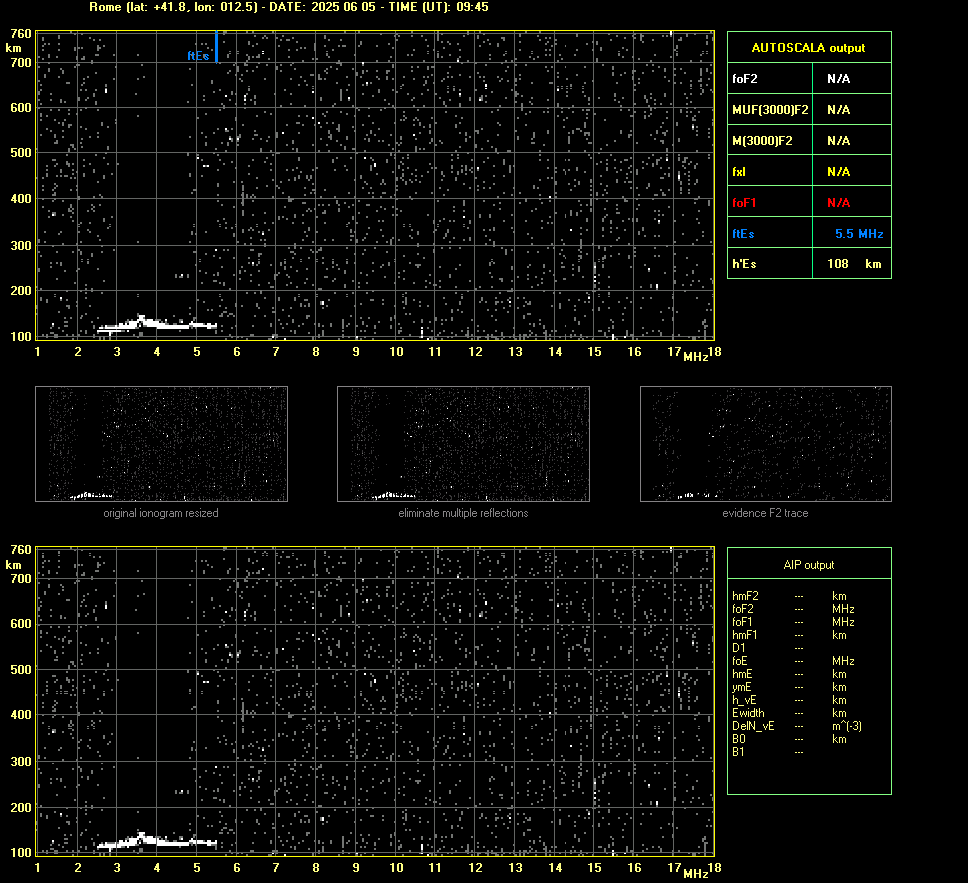Viewport: 968px width, 883px height.
Task: Click the 'original ionogram resized' thumbnail image
Action: 161,444
